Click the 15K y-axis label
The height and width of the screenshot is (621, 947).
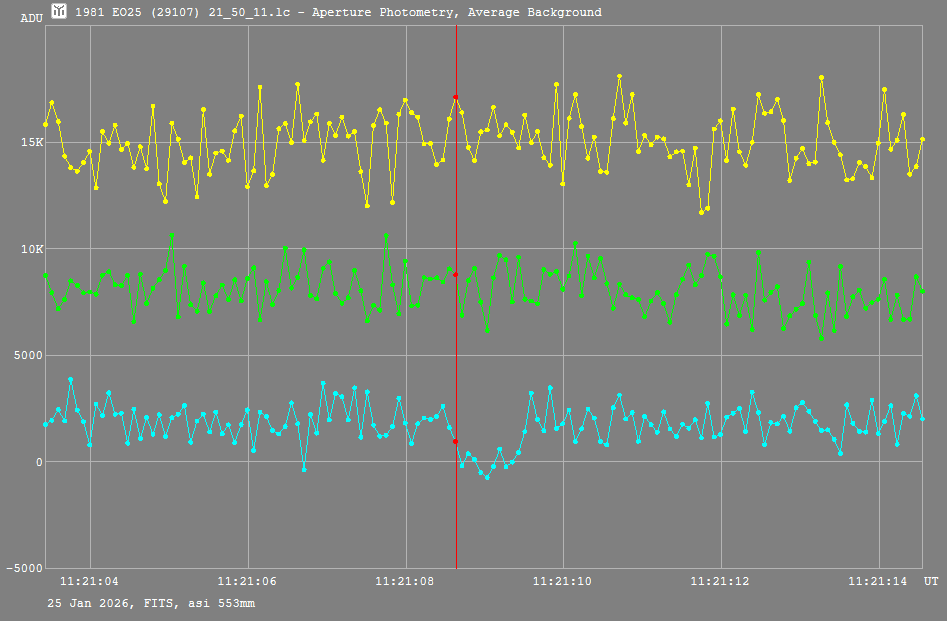click(33, 143)
